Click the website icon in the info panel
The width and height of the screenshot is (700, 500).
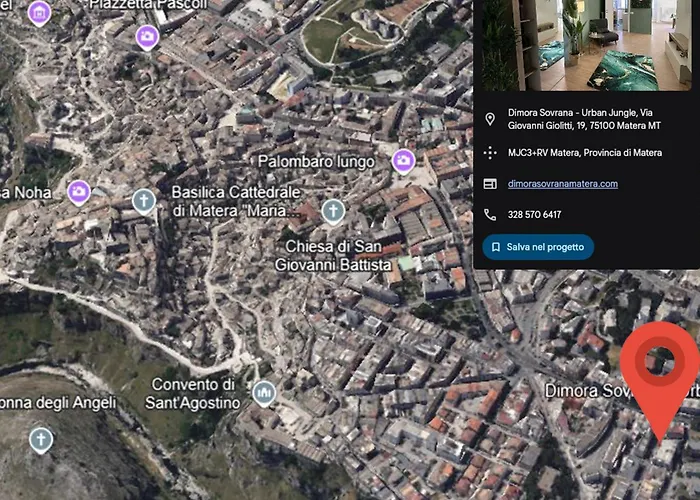[x=490, y=184]
